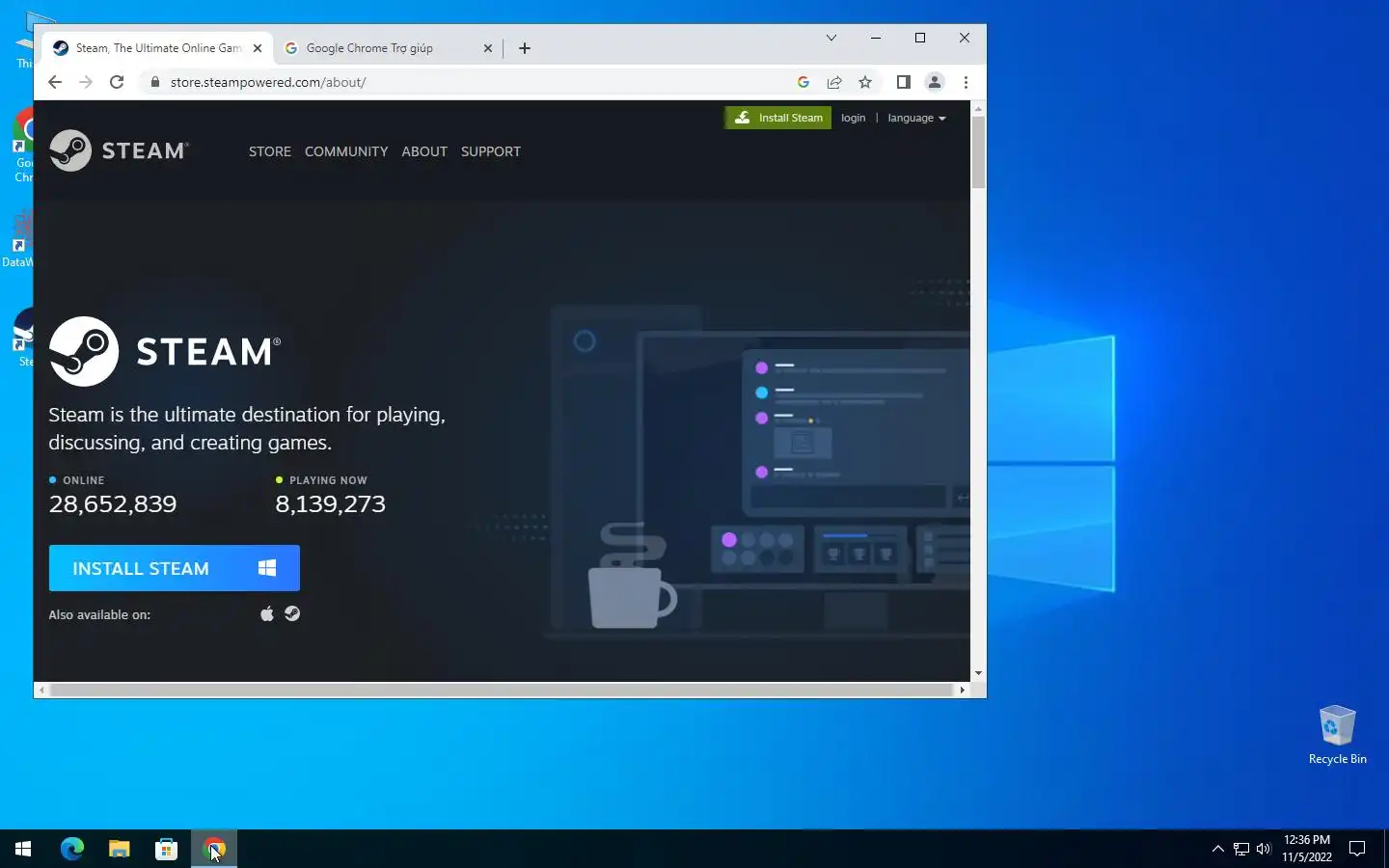Click the Google translate icon in address bar

803,82
